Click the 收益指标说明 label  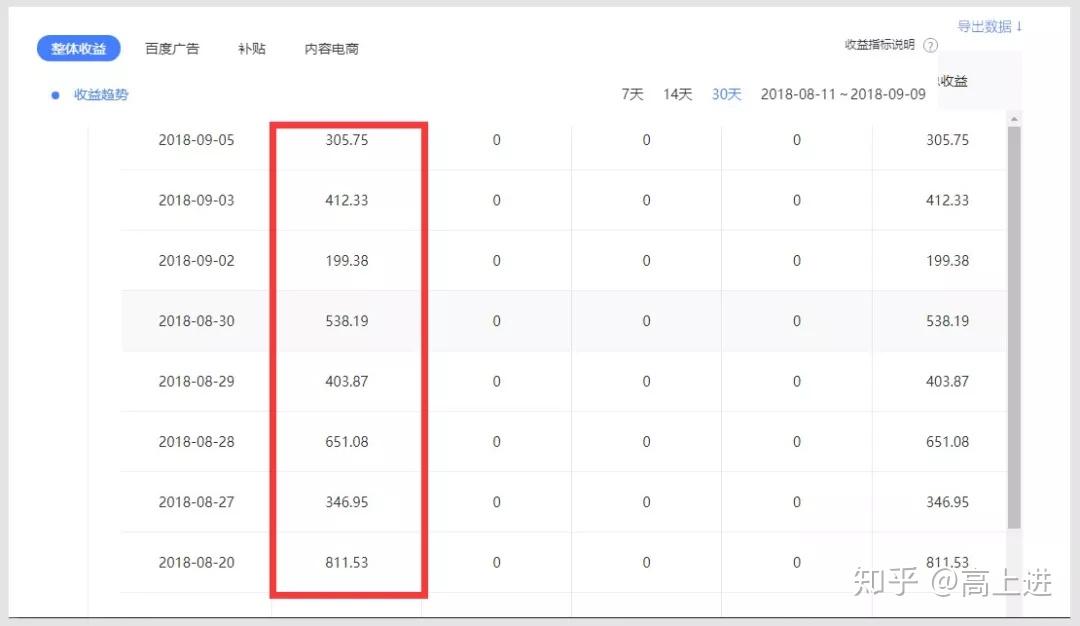[880, 45]
